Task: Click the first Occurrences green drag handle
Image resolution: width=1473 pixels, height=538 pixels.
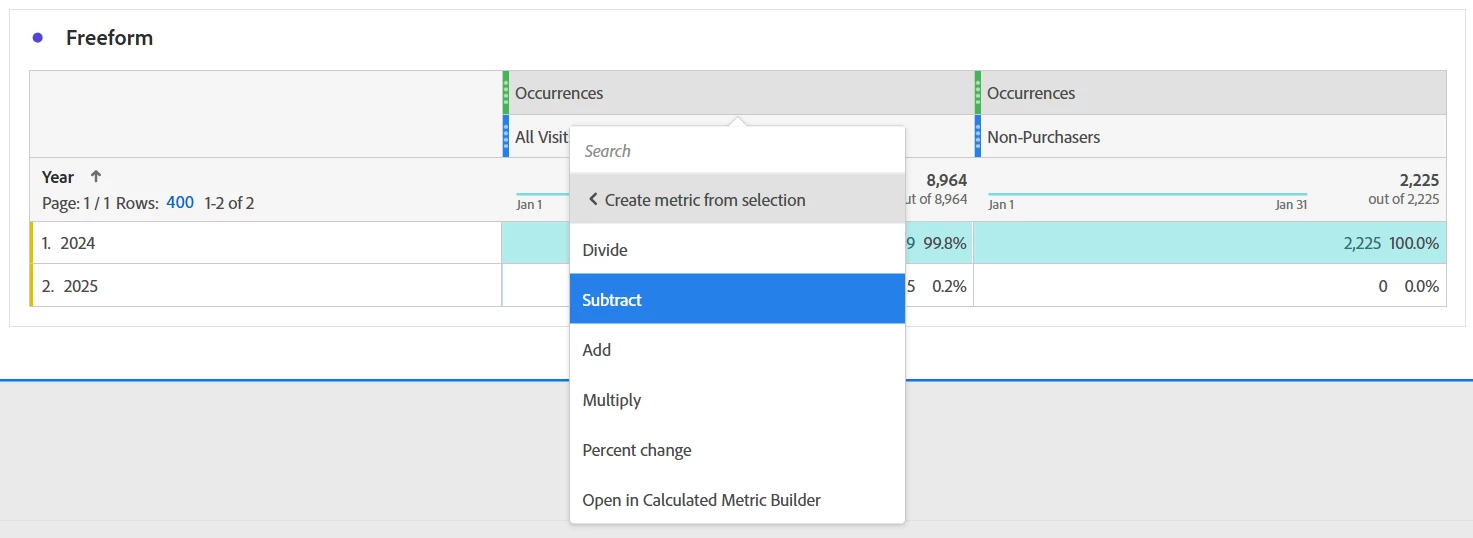Action: point(506,93)
